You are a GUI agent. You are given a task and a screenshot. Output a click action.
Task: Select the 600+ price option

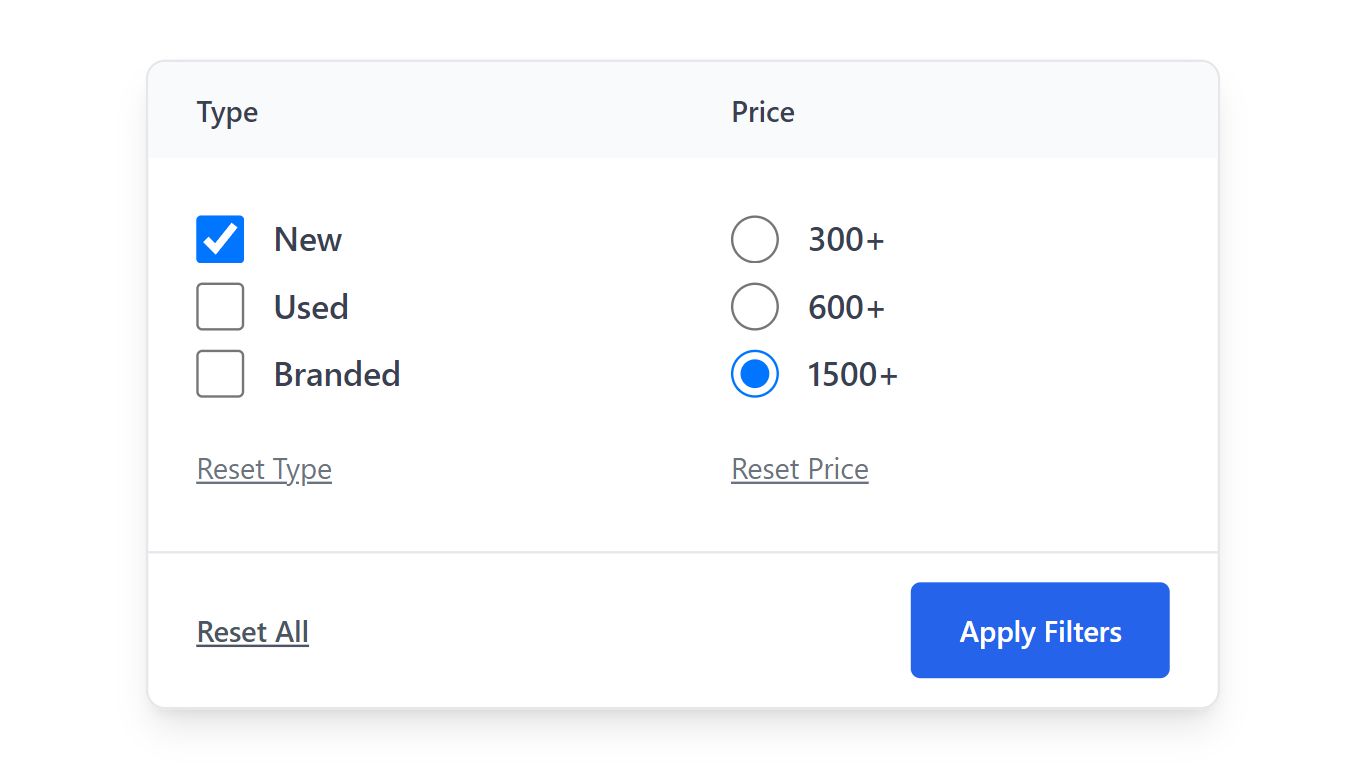[755, 306]
